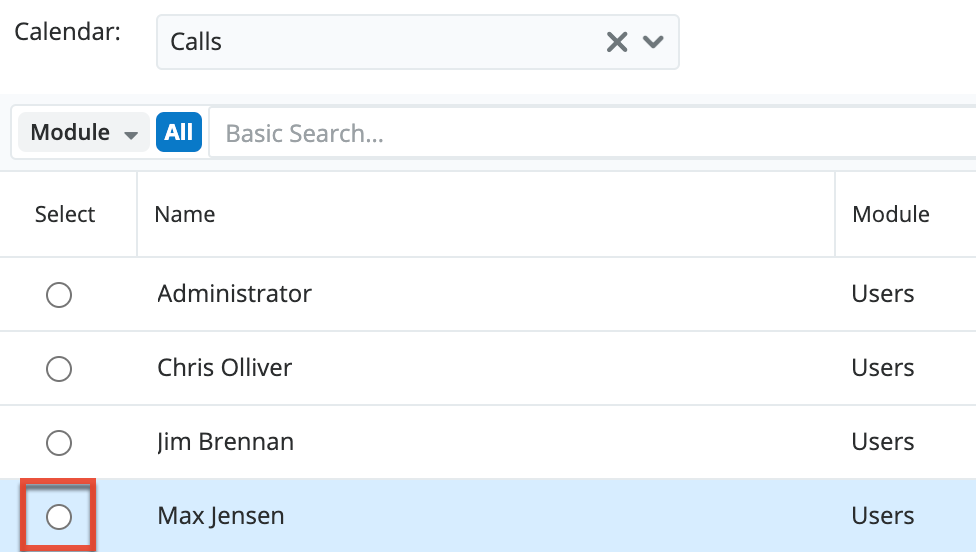Sort by the Module column header
Screen dimensions: 976x552
coord(890,214)
